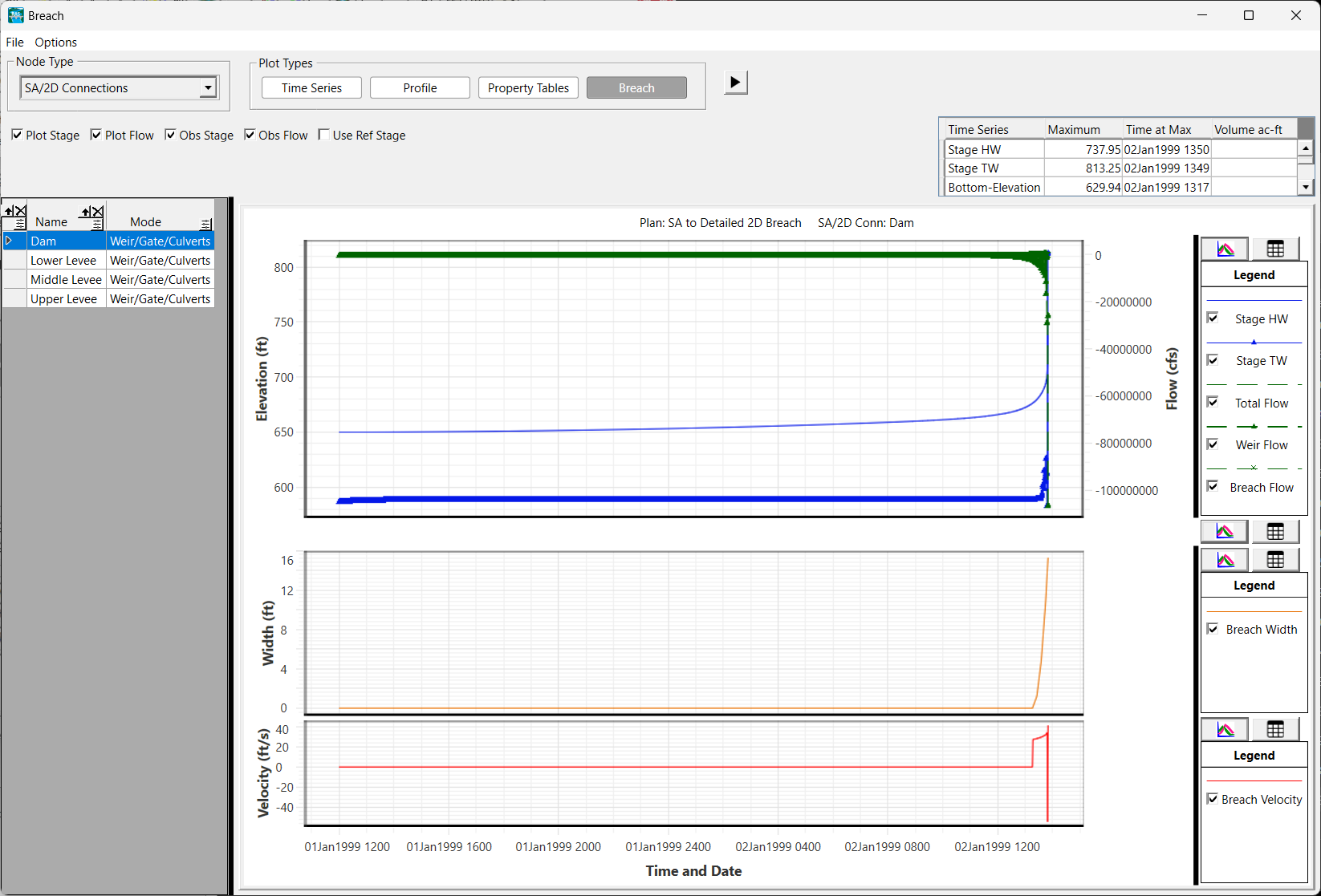The height and width of the screenshot is (896, 1321).
Task: Click plot icon above Breach Velocity legend
Action: [x=1225, y=729]
